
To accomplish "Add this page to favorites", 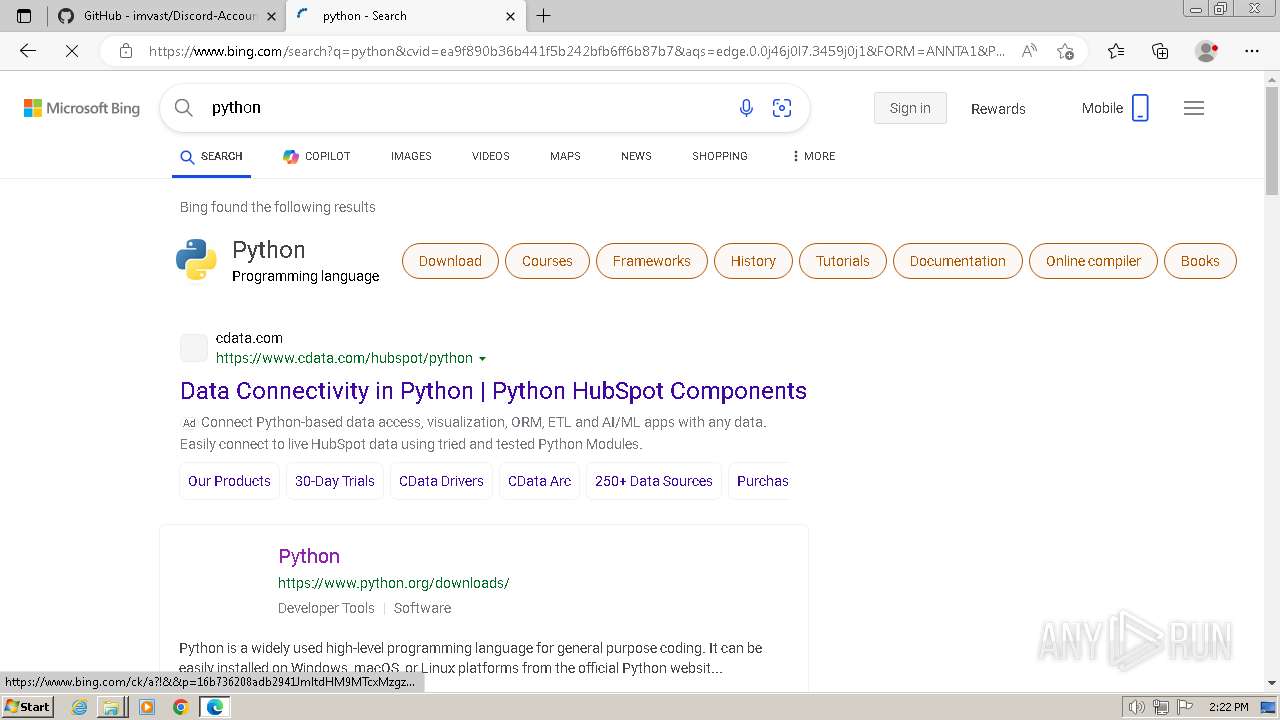I will (x=1065, y=51).
